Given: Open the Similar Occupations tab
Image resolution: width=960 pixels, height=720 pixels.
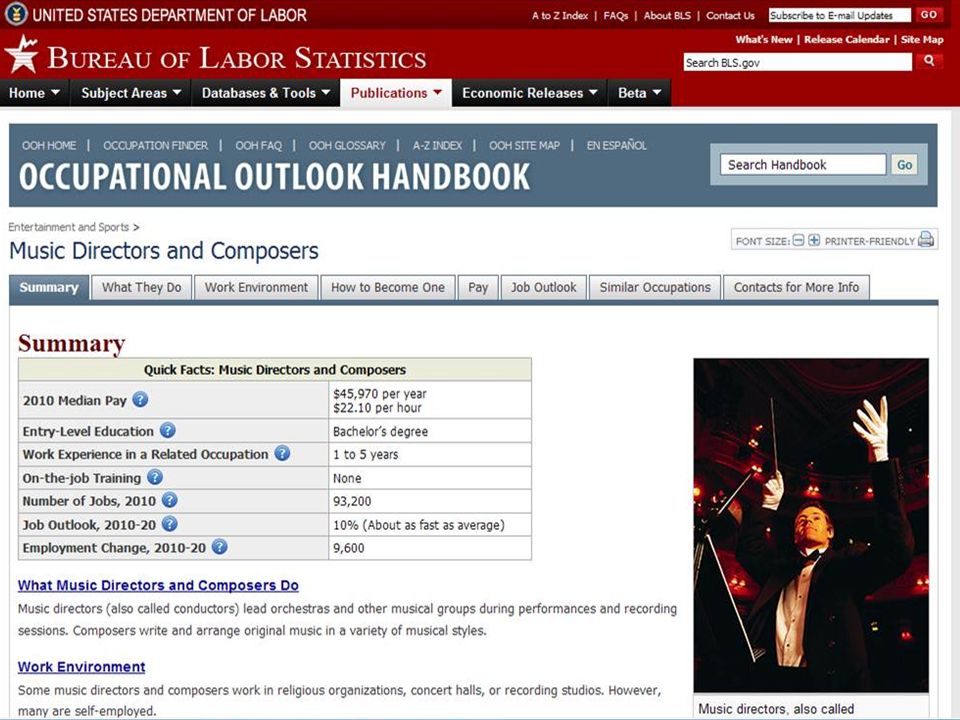Looking at the screenshot, I should point(655,288).
